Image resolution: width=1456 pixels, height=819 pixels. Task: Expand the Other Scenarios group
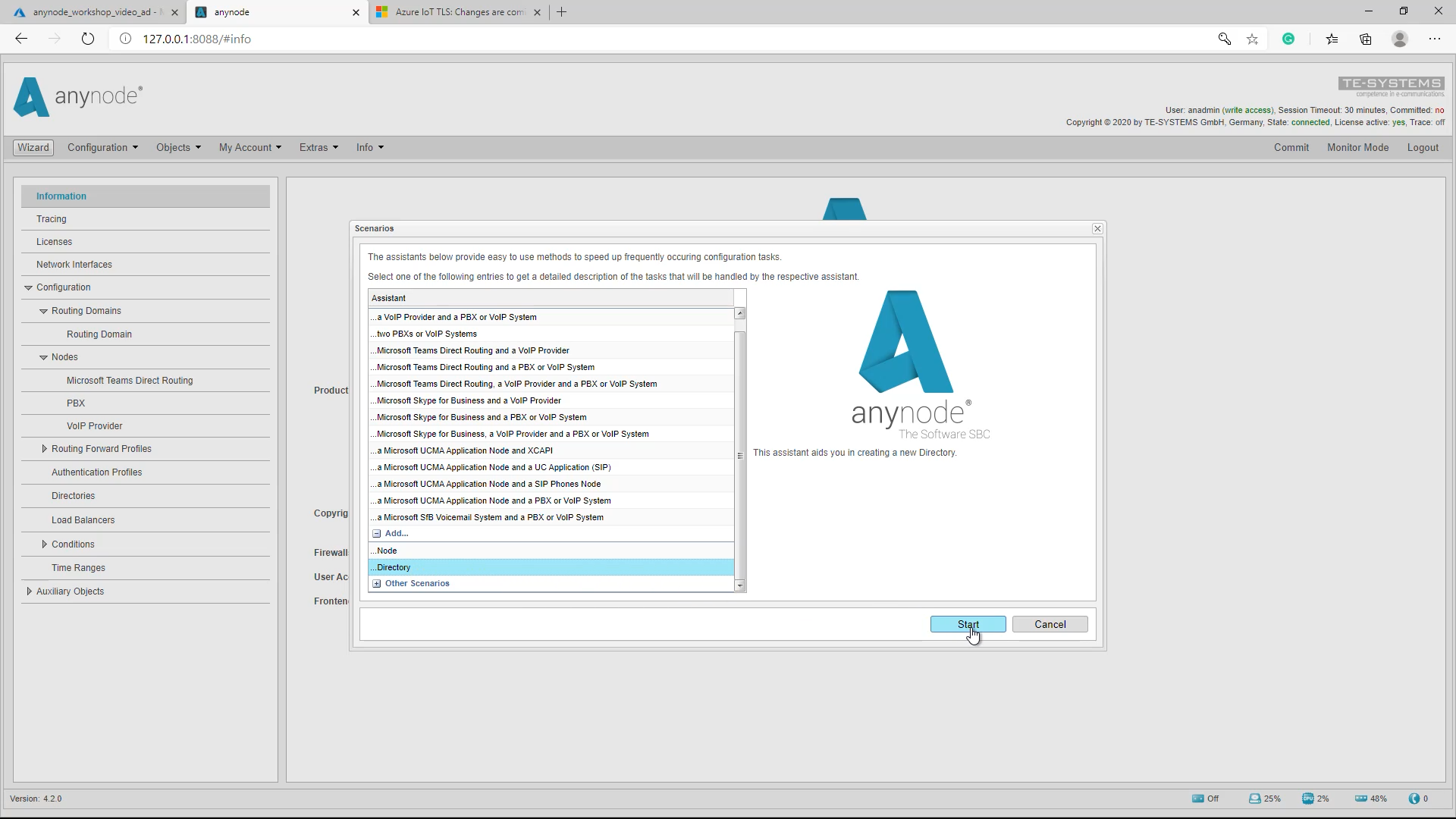click(377, 583)
